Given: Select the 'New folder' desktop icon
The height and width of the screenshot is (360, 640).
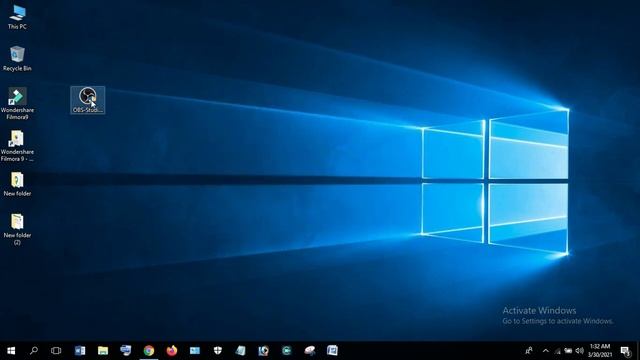Looking at the screenshot, I should click(x=17, y=184).
